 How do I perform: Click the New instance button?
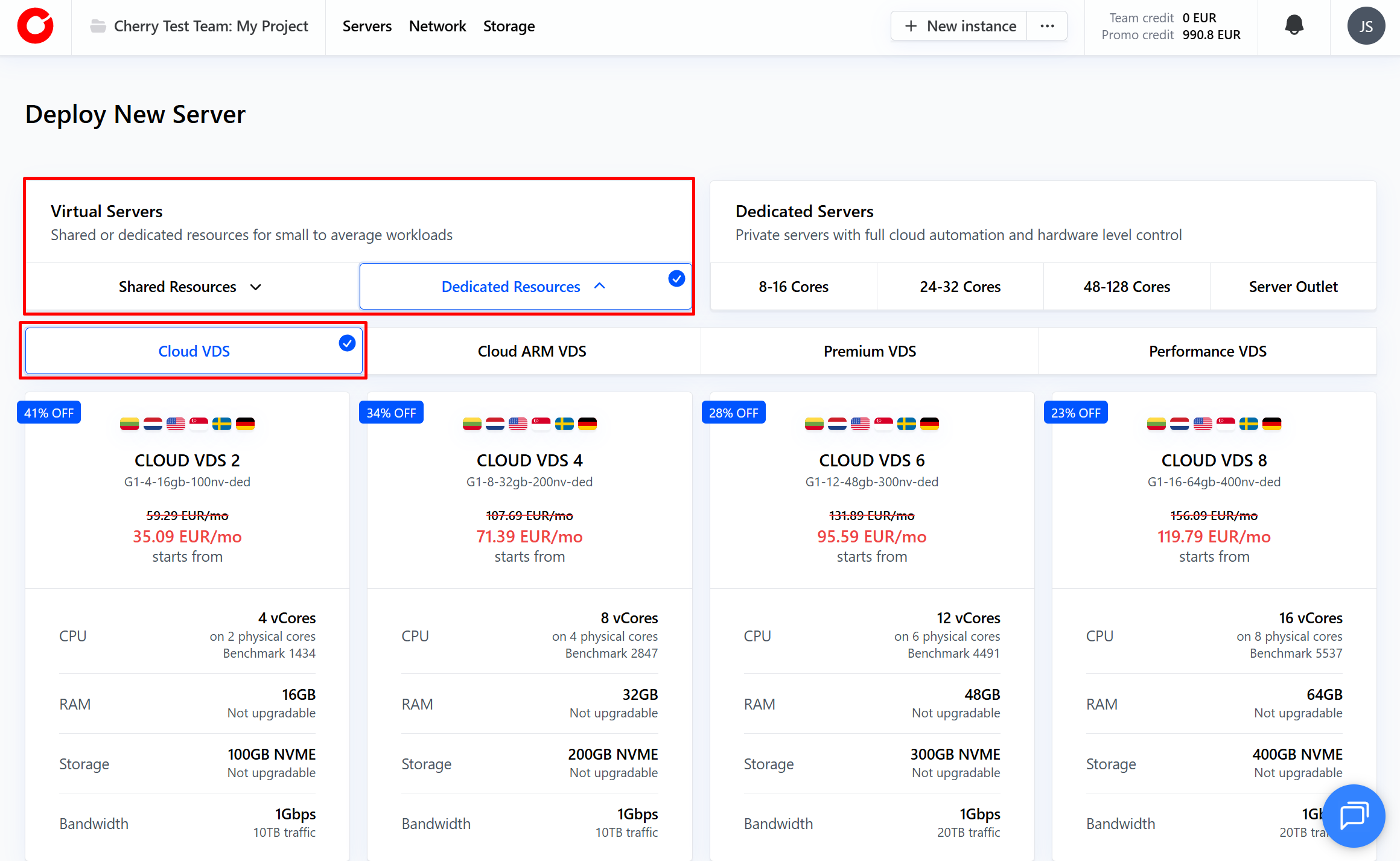960,26
